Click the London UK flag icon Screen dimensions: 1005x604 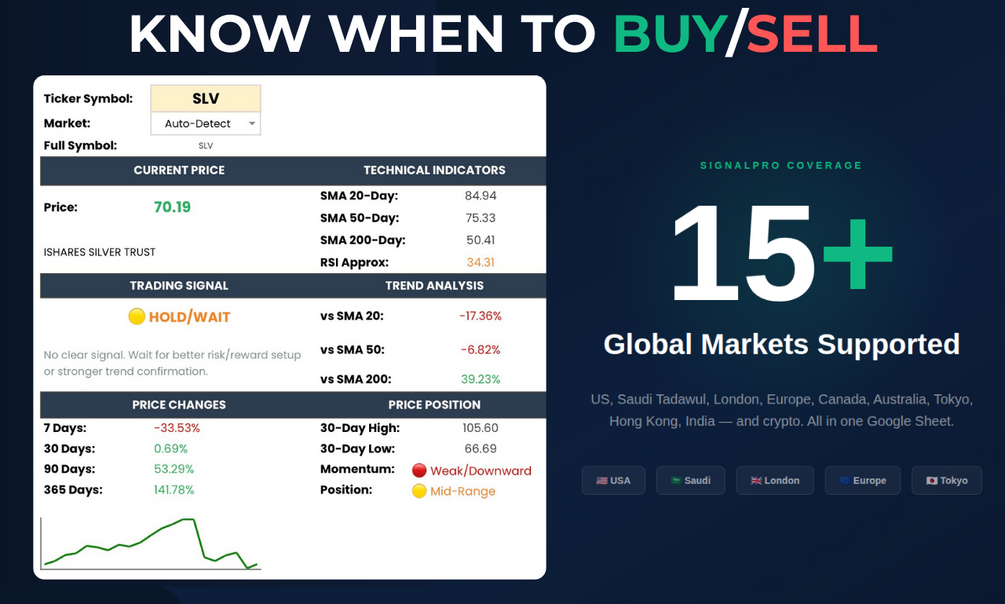click(x=756, y=480)
